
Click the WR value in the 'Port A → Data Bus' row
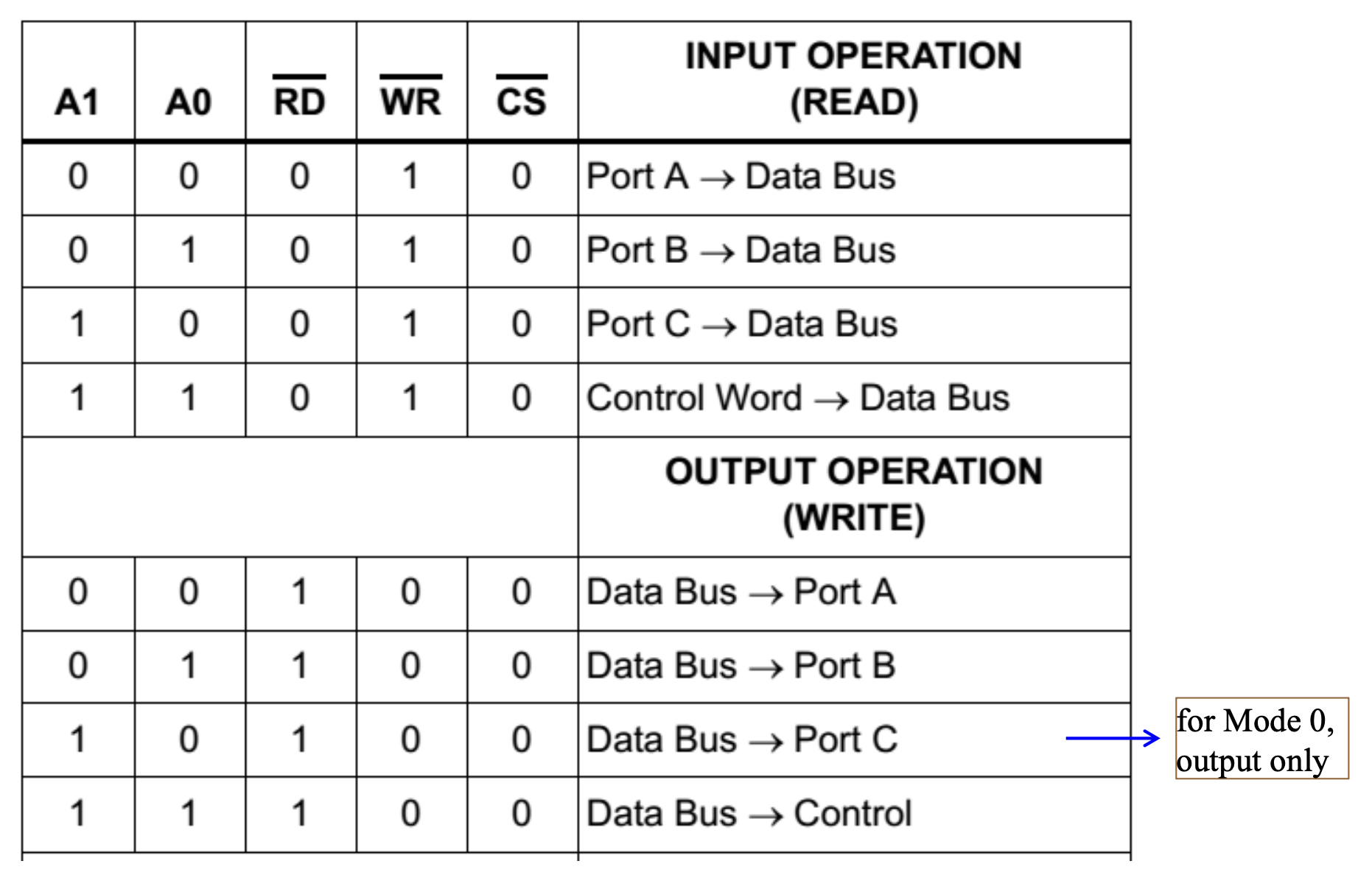pyautogui.click(x=410, y=177)
